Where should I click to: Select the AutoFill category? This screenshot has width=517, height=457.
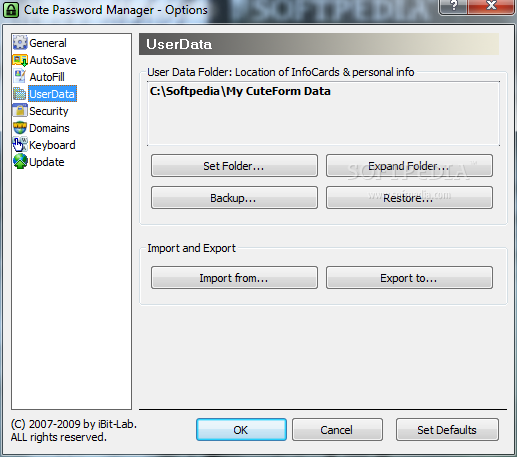click(x=47, y=77)
